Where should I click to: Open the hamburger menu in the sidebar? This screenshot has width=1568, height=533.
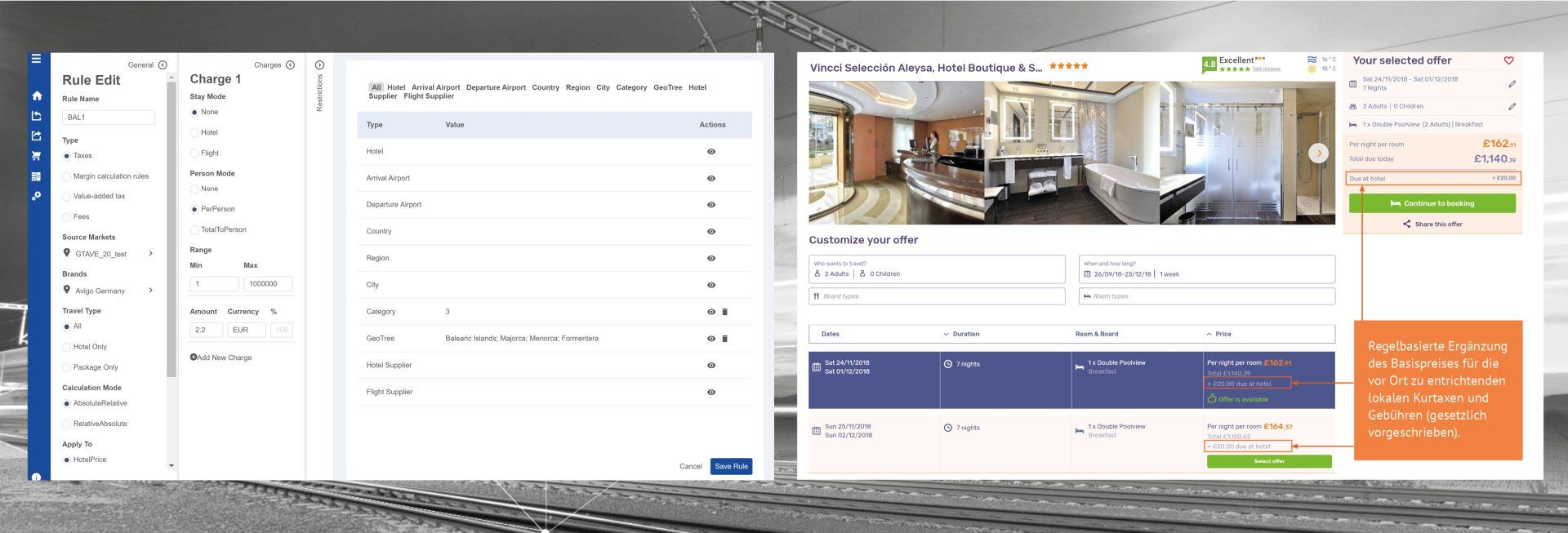(x=36, y=59)
